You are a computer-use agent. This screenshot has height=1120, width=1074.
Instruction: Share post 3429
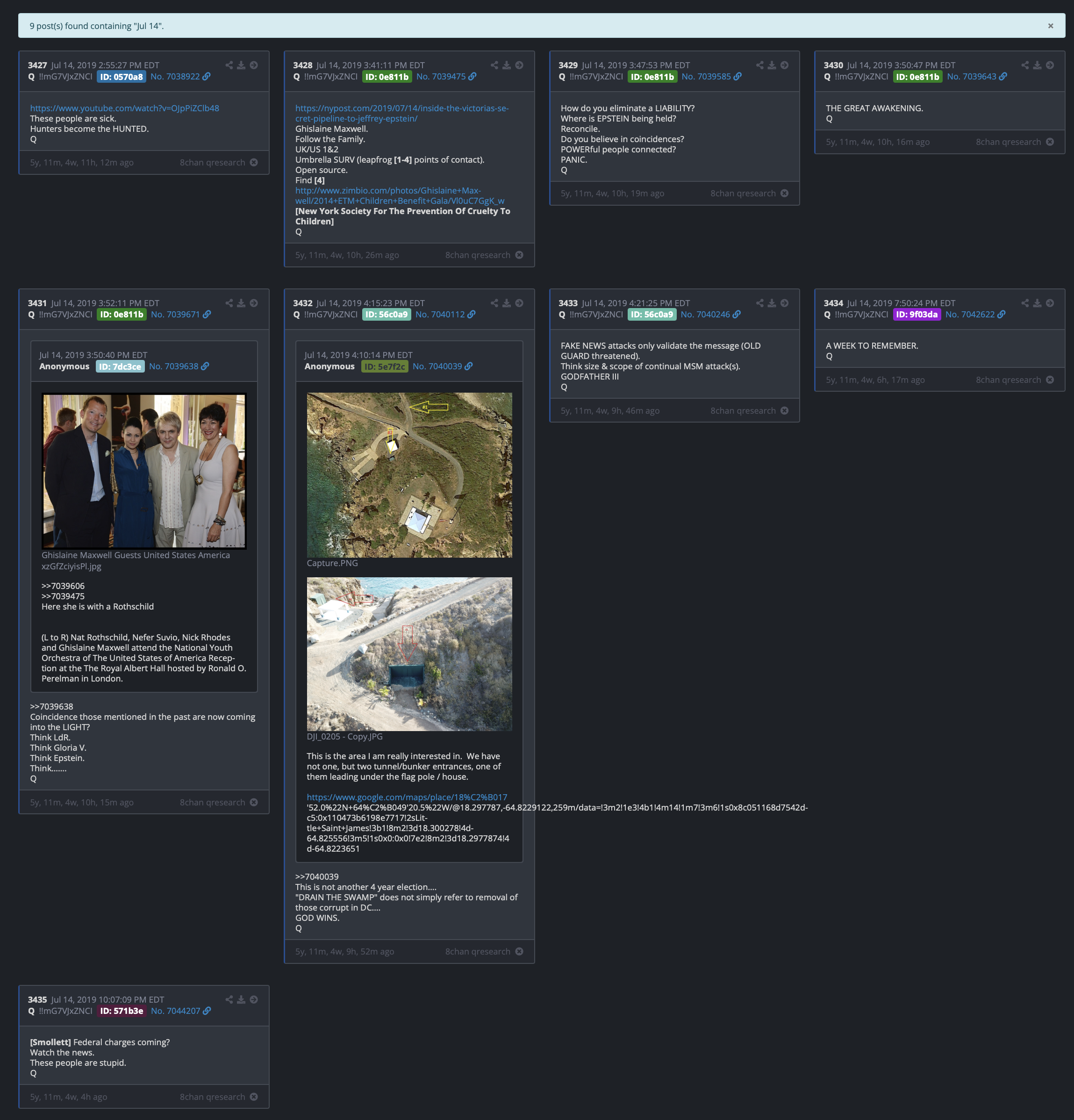760,65
